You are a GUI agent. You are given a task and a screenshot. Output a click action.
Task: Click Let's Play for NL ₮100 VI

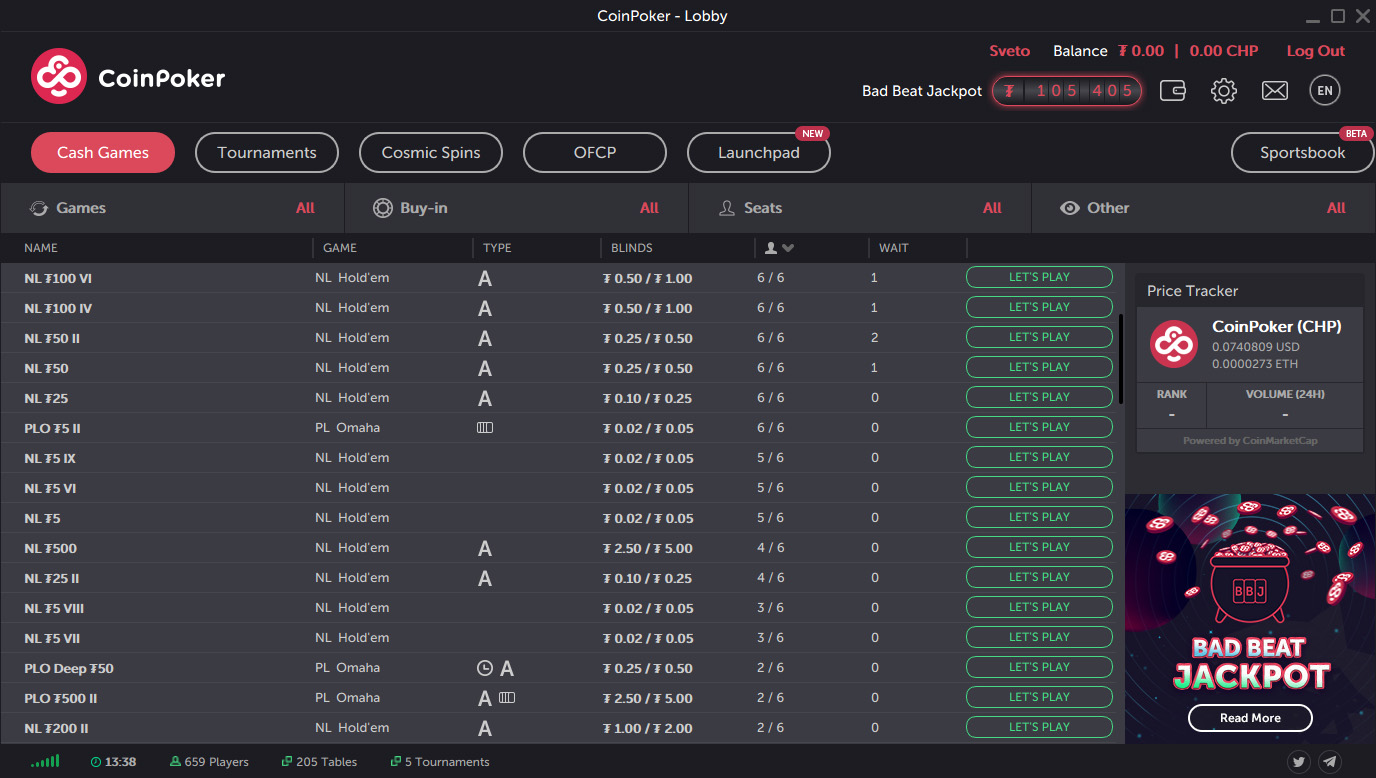[x=1039, y=277]
